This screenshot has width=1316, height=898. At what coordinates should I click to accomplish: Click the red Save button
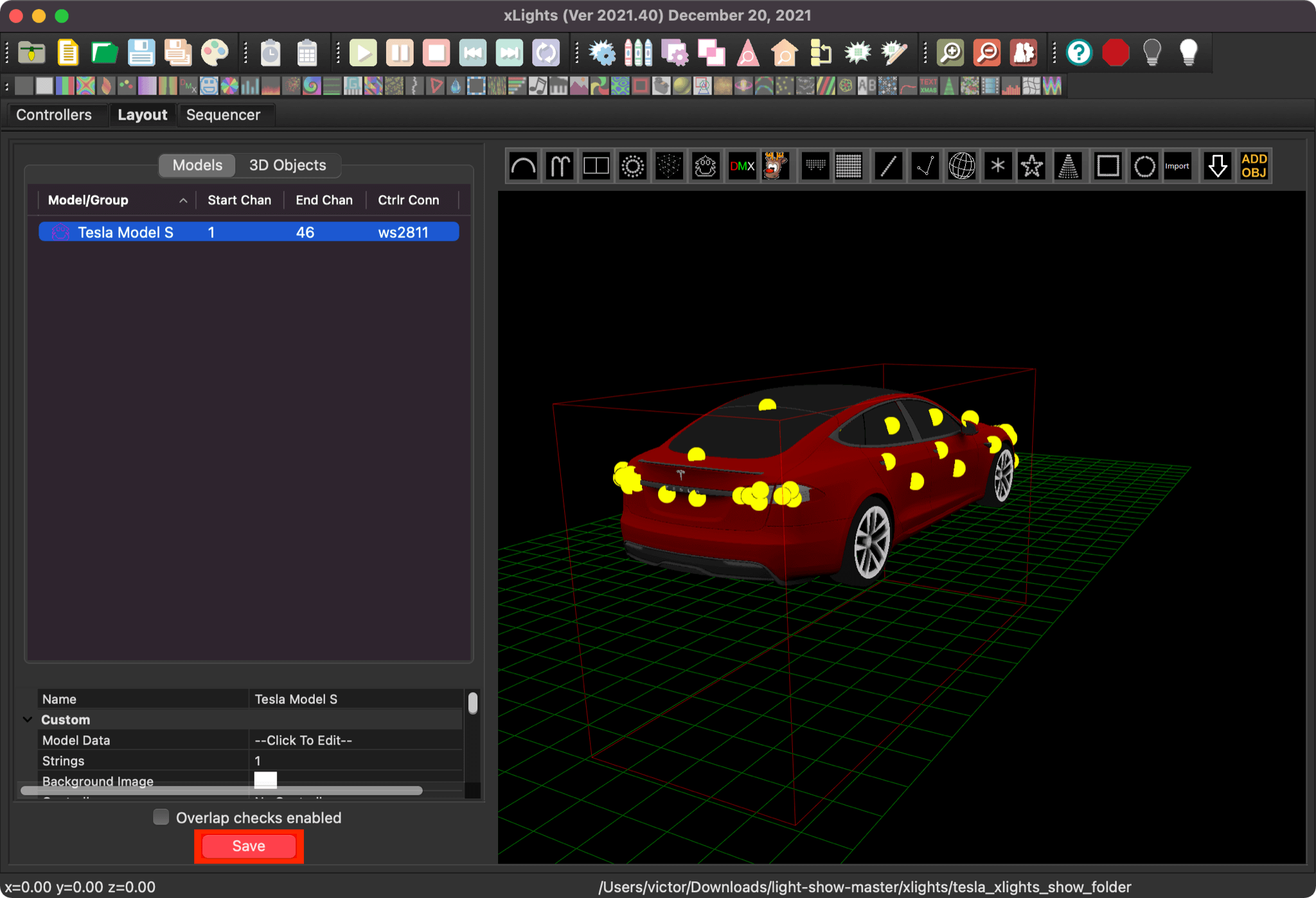coord(249,846)
